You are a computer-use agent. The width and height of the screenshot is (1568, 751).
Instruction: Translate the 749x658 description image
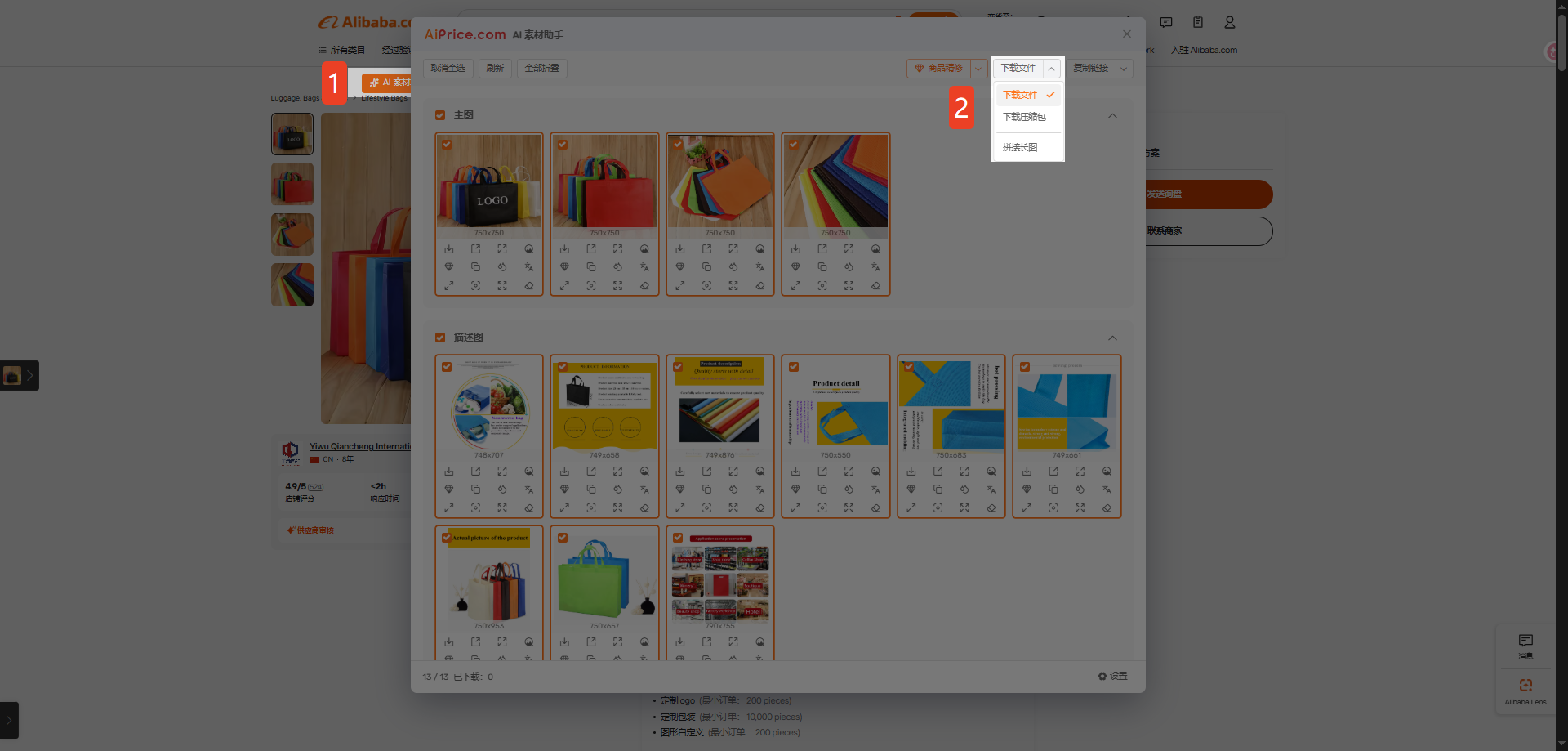(x=644, y=489)
